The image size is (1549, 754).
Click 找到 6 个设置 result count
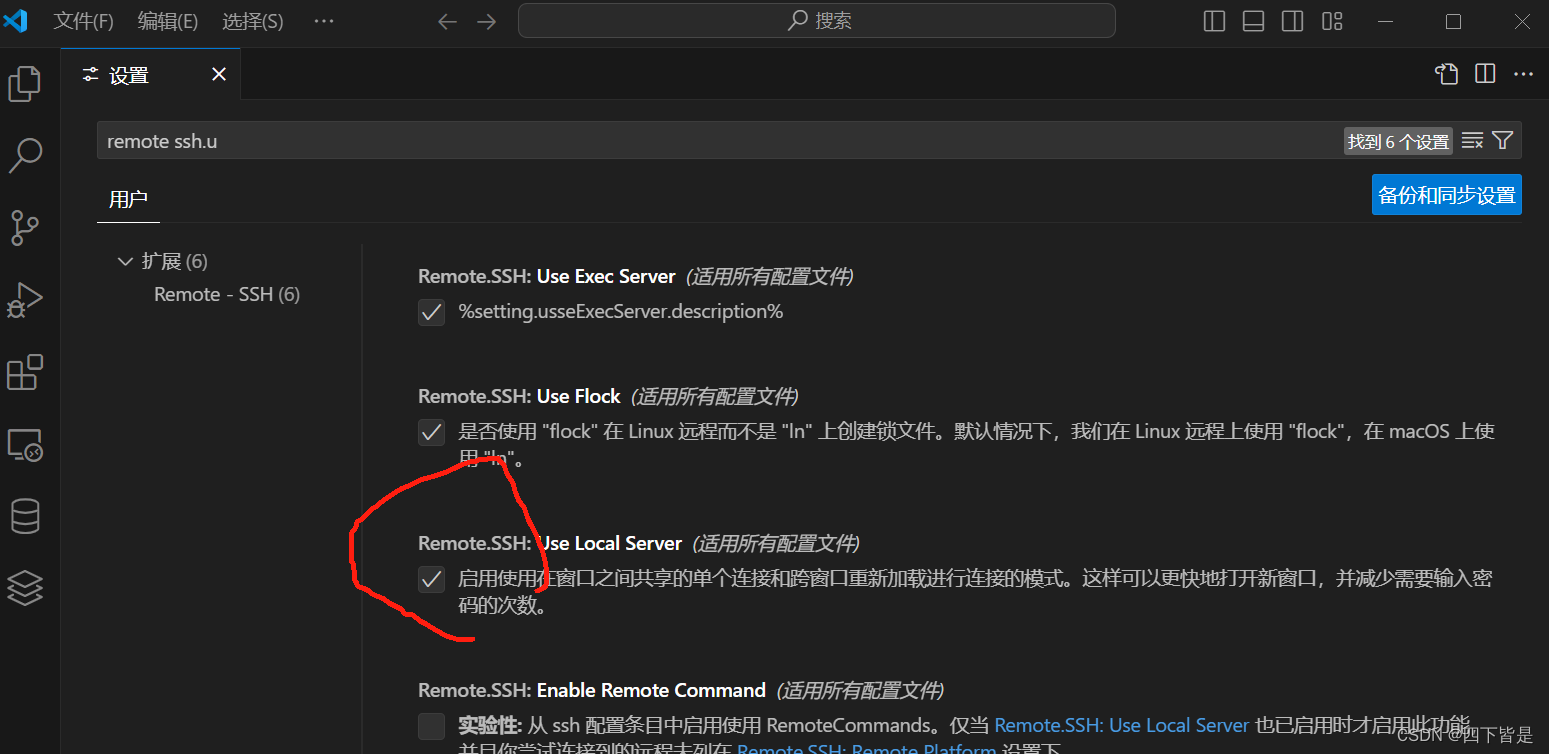coord(1398,142)
